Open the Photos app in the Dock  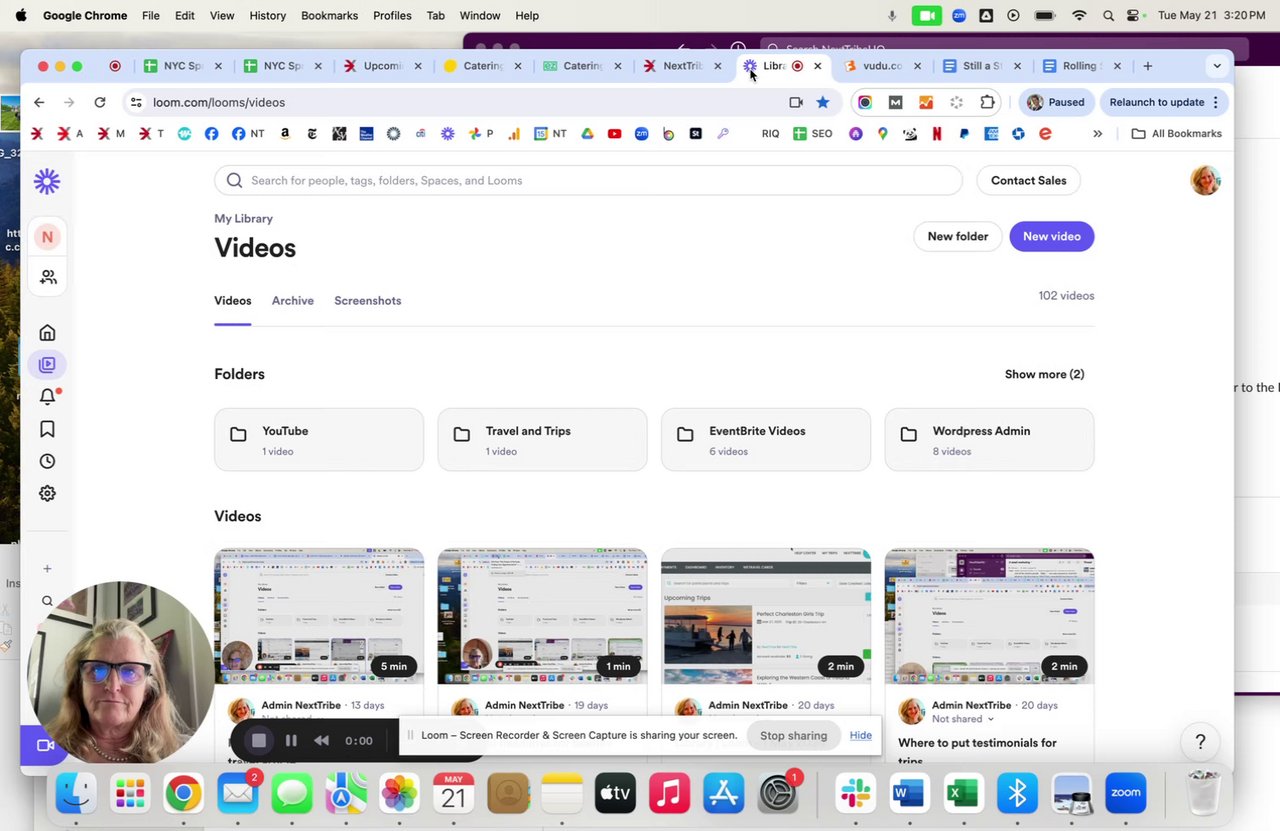click(399, 794)
